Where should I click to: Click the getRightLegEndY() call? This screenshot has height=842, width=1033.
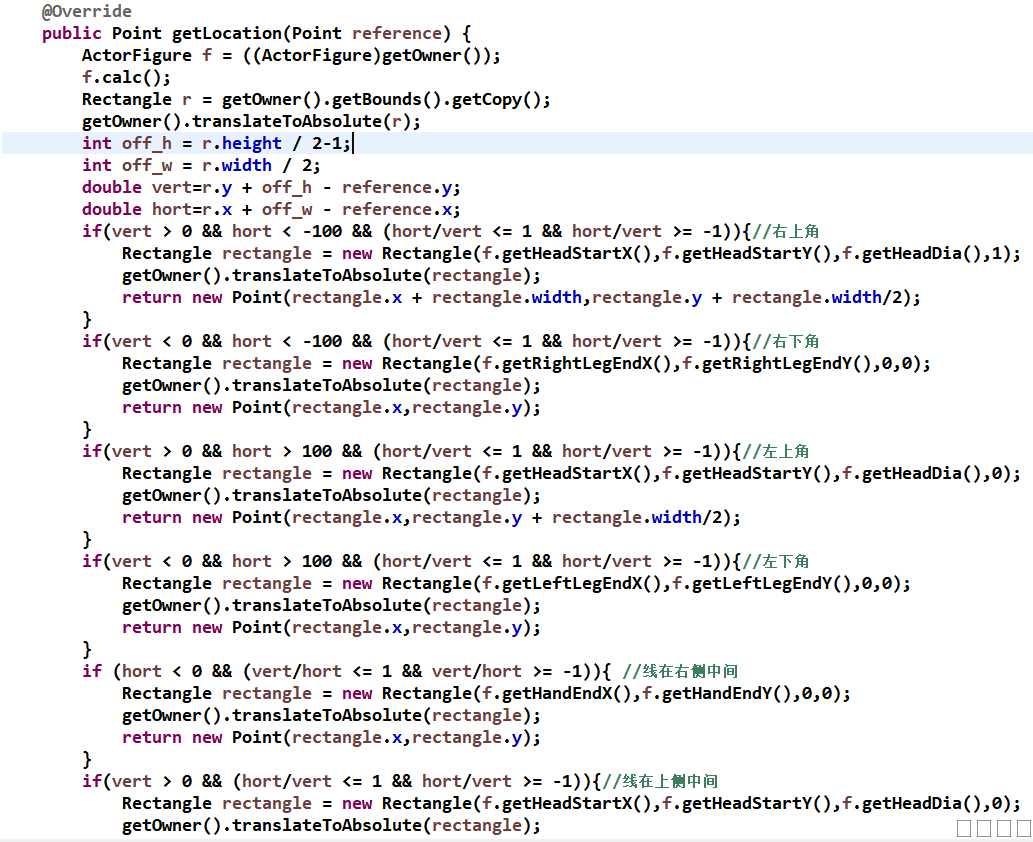[779, 364]
